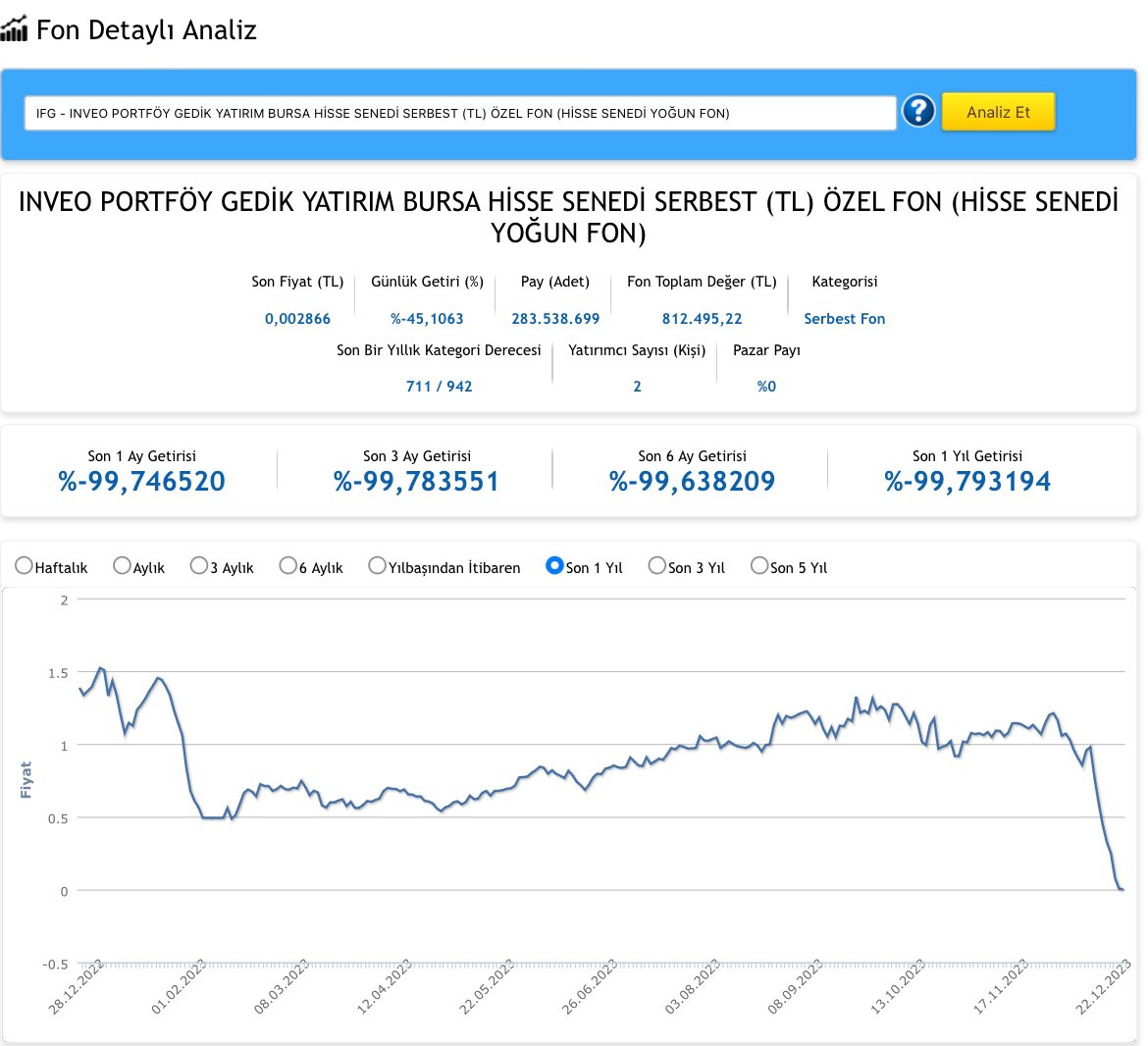Click the Günlük Getiri value %-45,1063
This screenshot has width=1148, height=1046.
point(427,318)
